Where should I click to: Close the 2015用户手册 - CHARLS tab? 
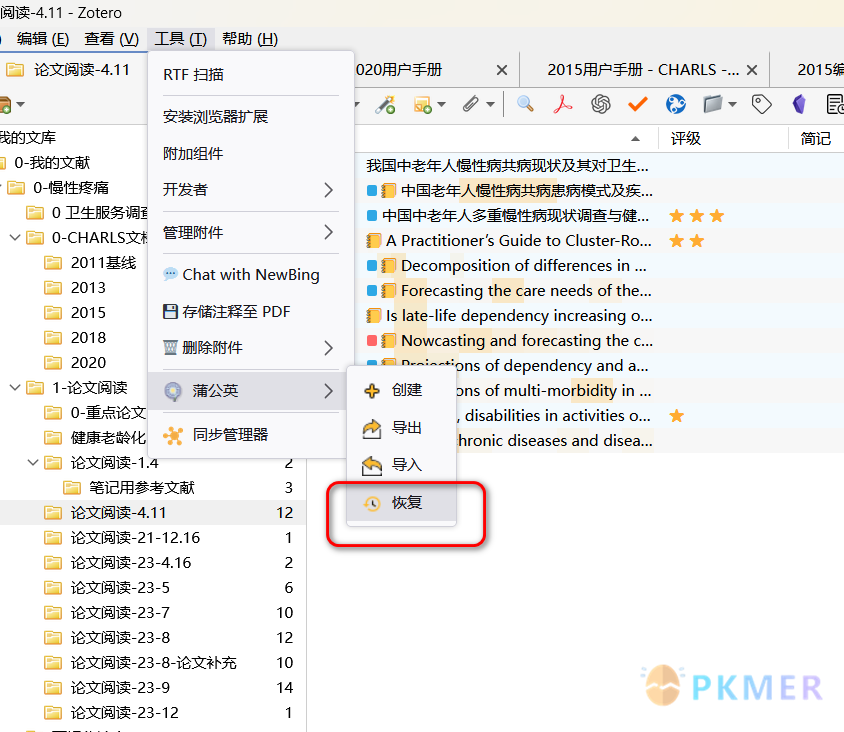(752, 70)
